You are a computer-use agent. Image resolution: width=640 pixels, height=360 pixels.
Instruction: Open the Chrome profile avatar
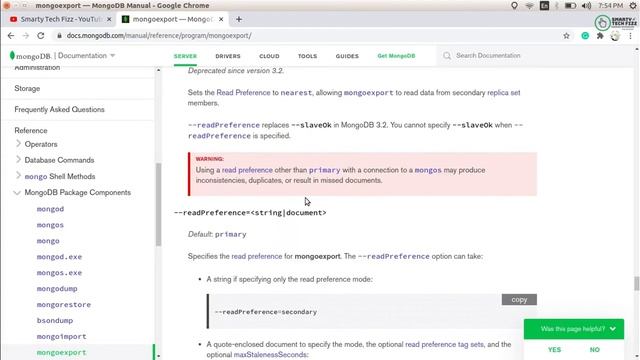point(615,36)
